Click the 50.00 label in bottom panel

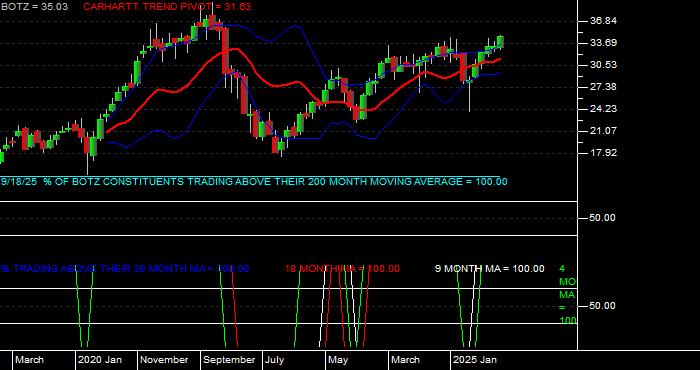click(x=604, y=306)
